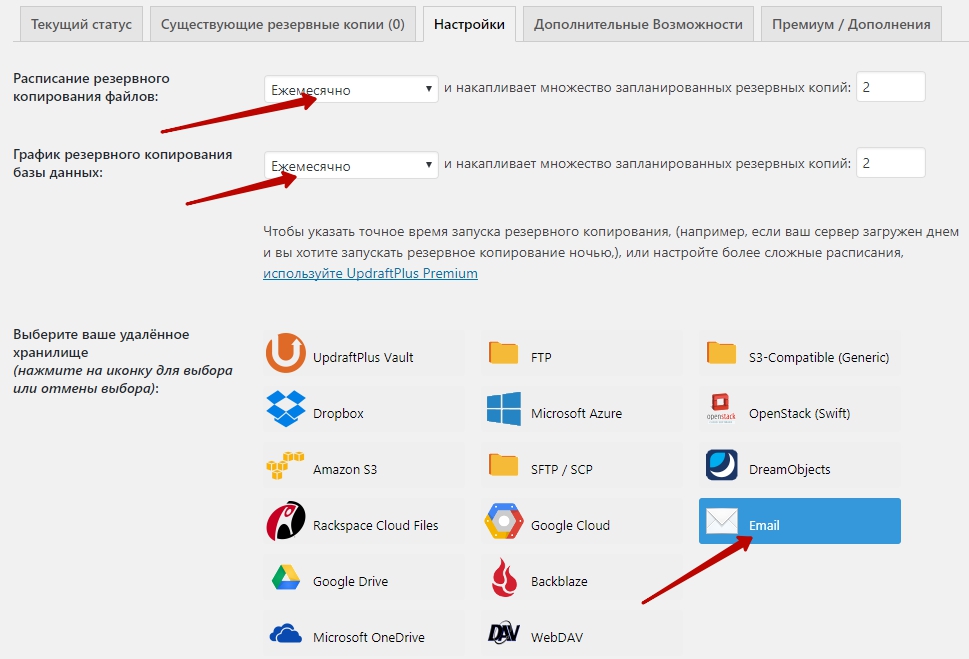Select the Microsoft OneDrive cloud icon

(x=286, y=634)
